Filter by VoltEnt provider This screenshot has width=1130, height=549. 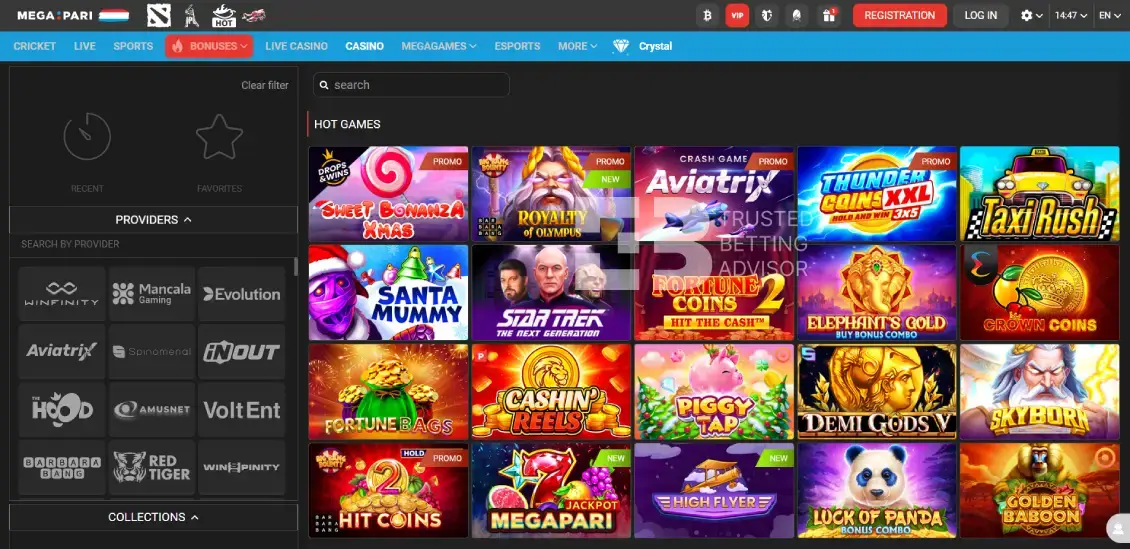click(x=241, y=410)
